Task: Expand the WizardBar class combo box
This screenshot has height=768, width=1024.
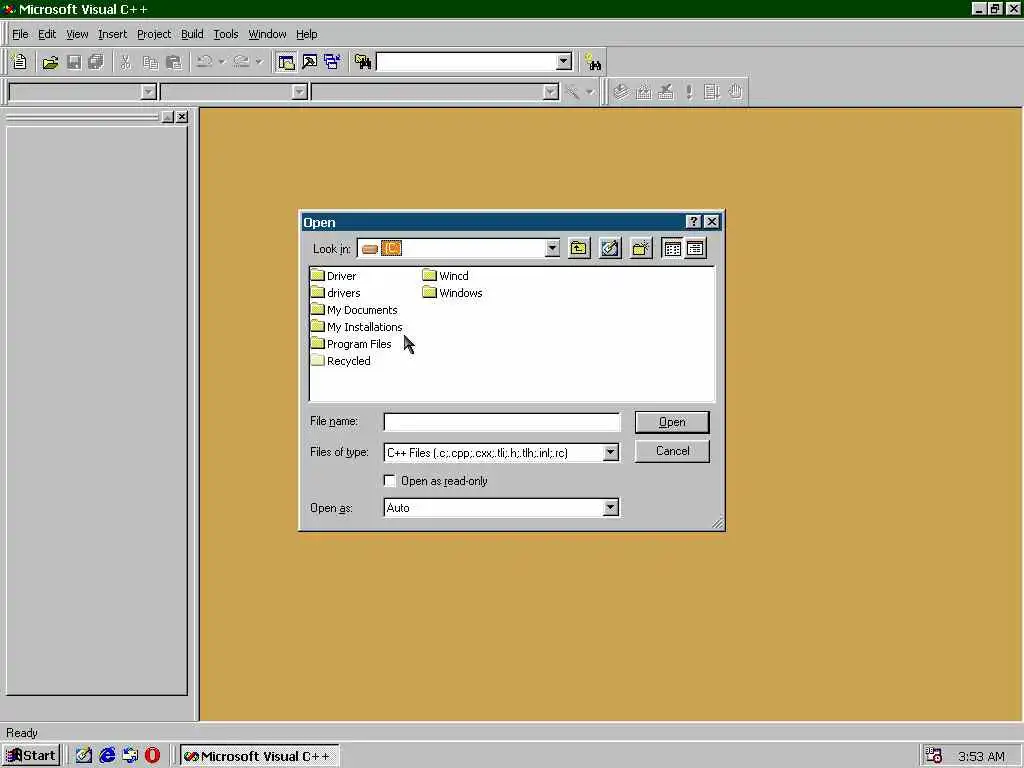Action: 149,92
